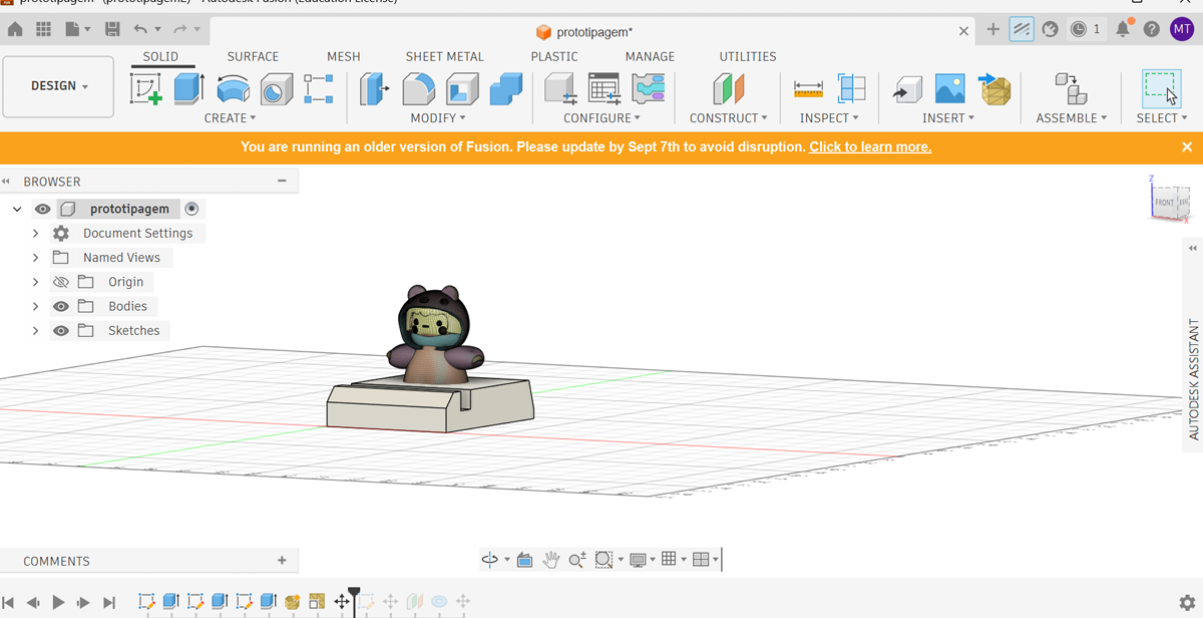The height and width of the screenshot is (618, 1203).
Task: Expand the Document Settings node
Action: click(35, 233)
